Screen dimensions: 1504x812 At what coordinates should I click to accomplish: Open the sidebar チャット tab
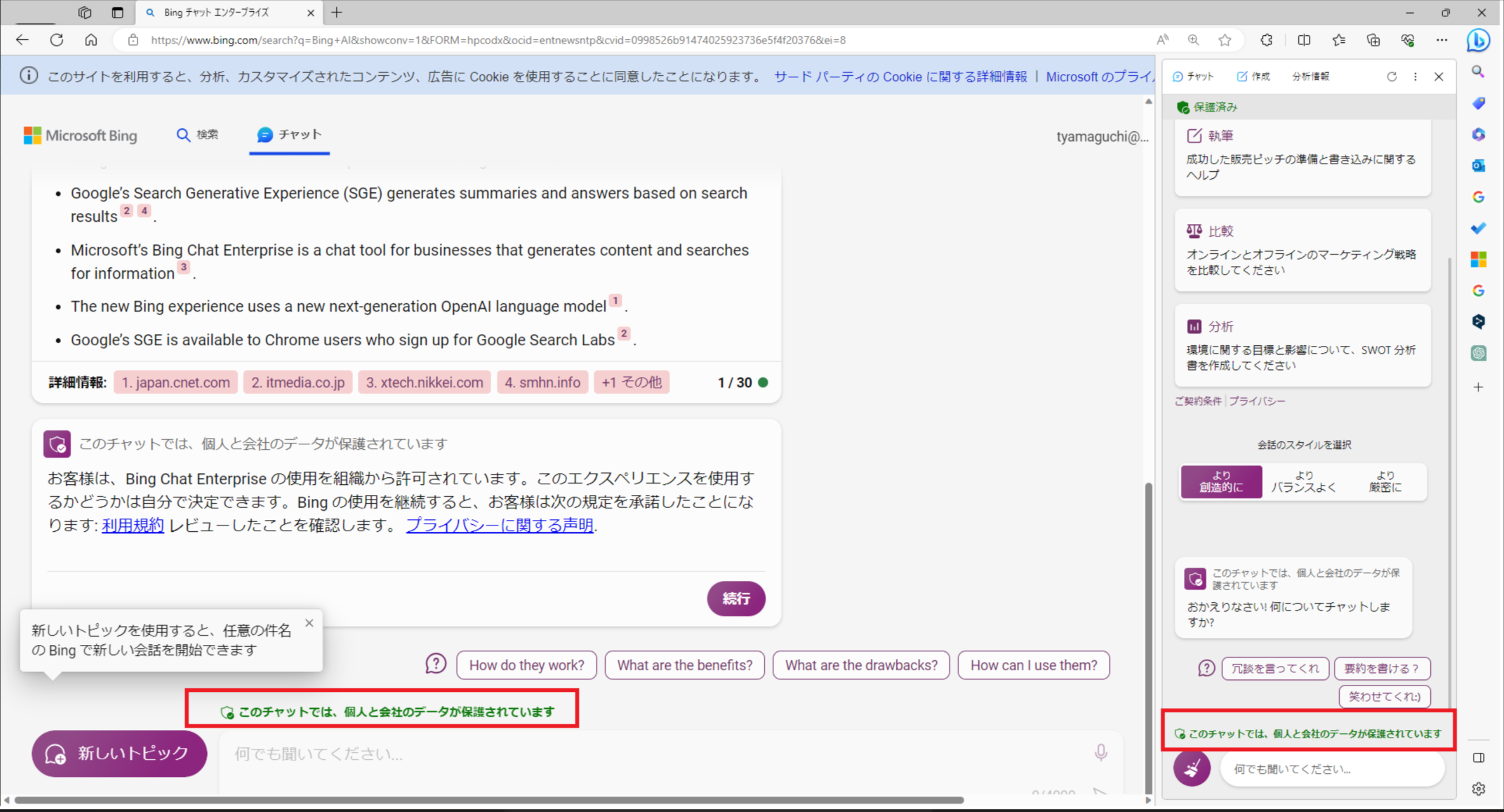pyautogui.click(x=1194, y=76)
